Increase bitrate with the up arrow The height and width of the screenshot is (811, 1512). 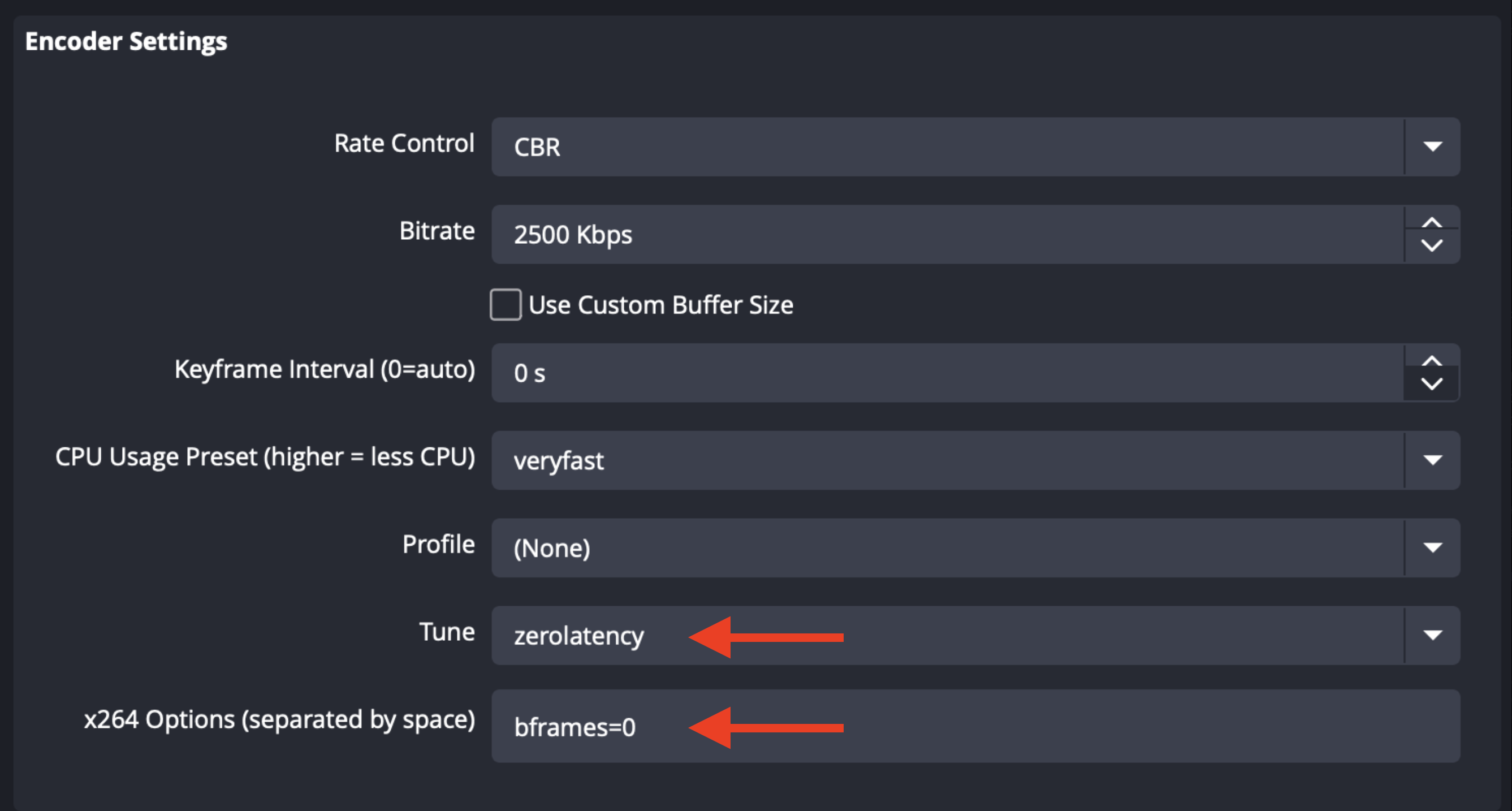[1432, 222]
